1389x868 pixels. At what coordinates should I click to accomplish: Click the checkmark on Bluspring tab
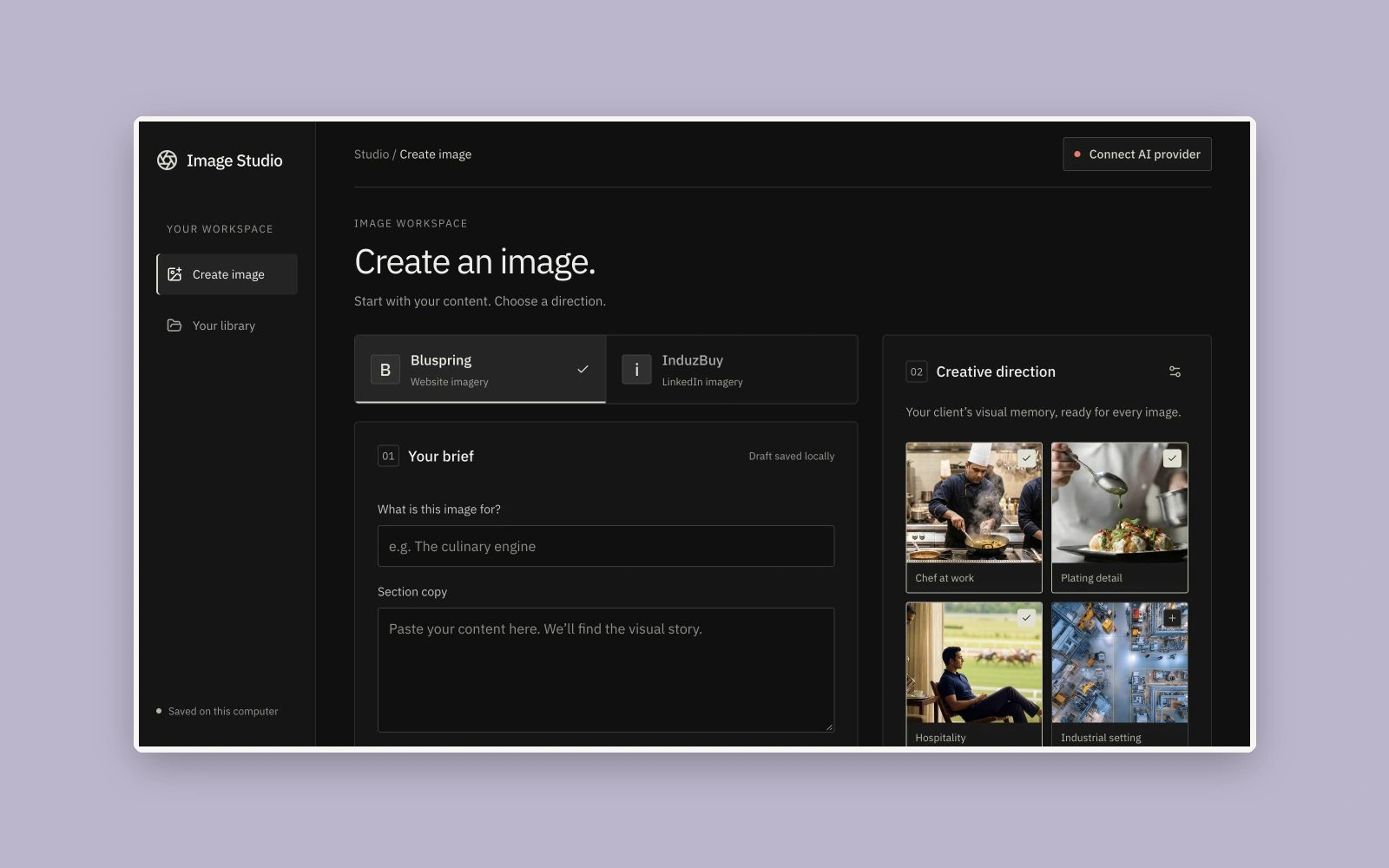(583, 370)
